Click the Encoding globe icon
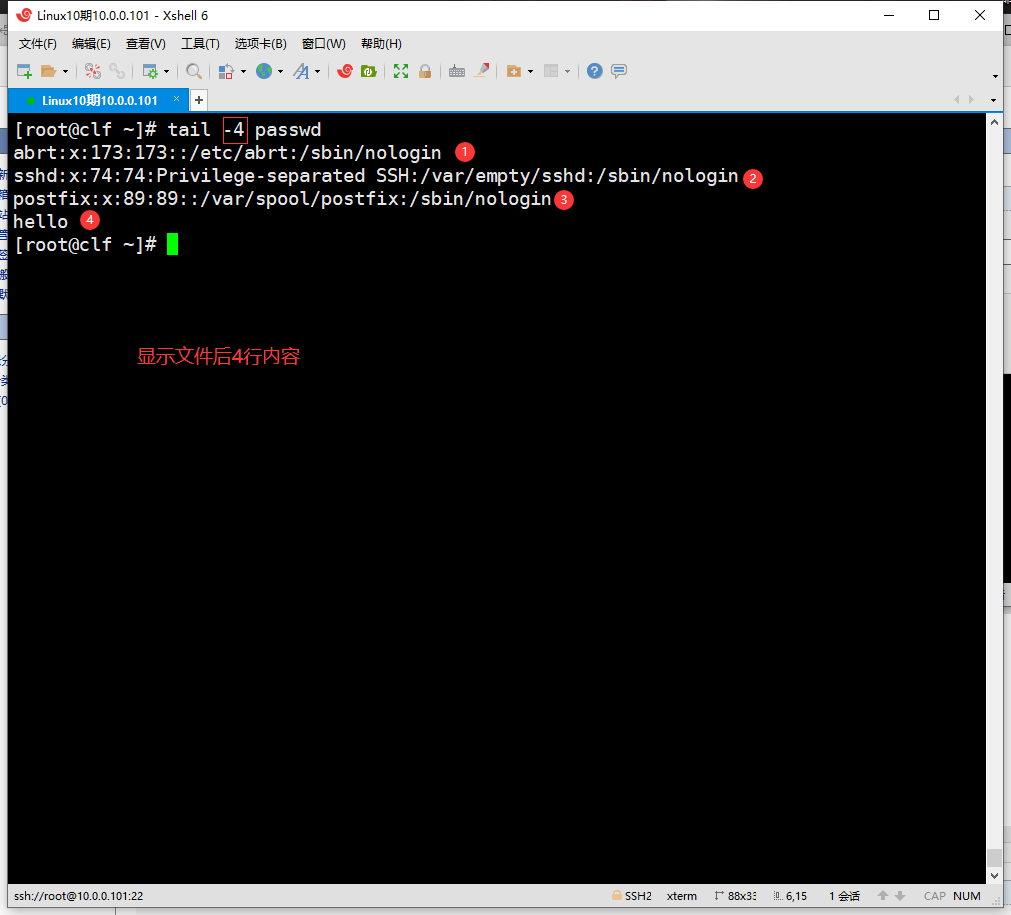 point(264,71)
